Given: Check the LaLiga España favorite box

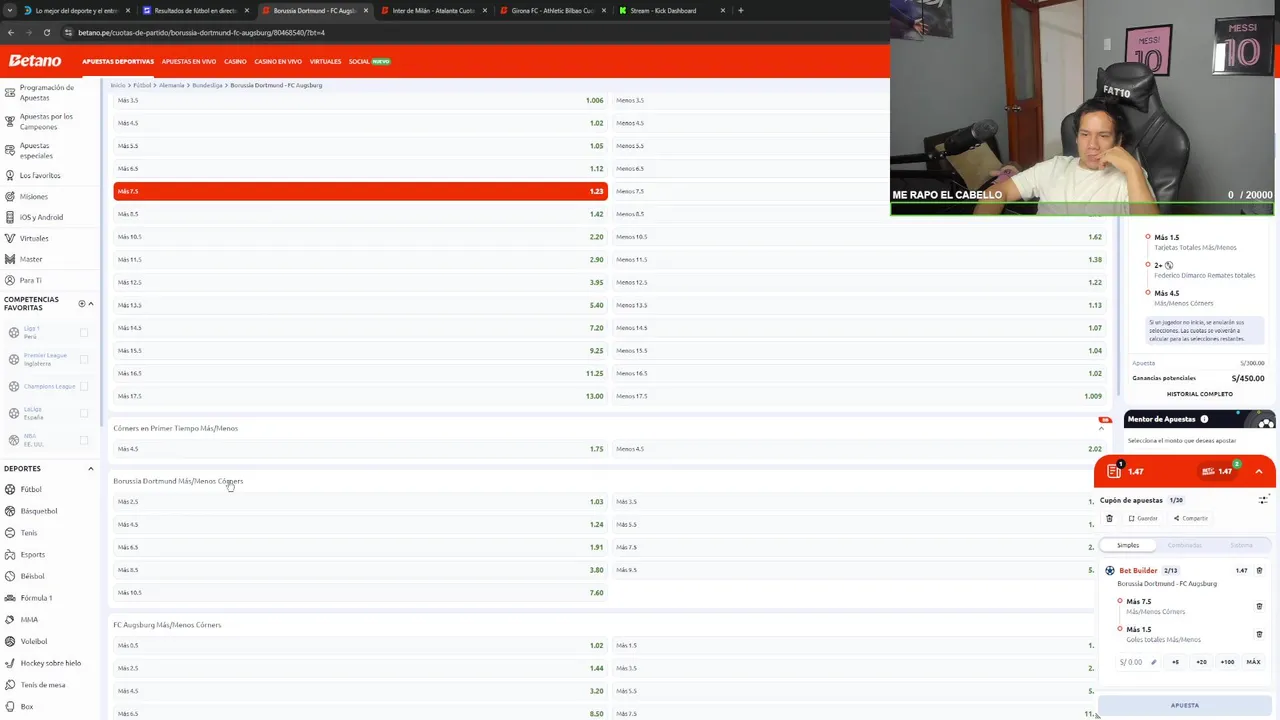Looking at the screenshot, I should tap(84, 413).
